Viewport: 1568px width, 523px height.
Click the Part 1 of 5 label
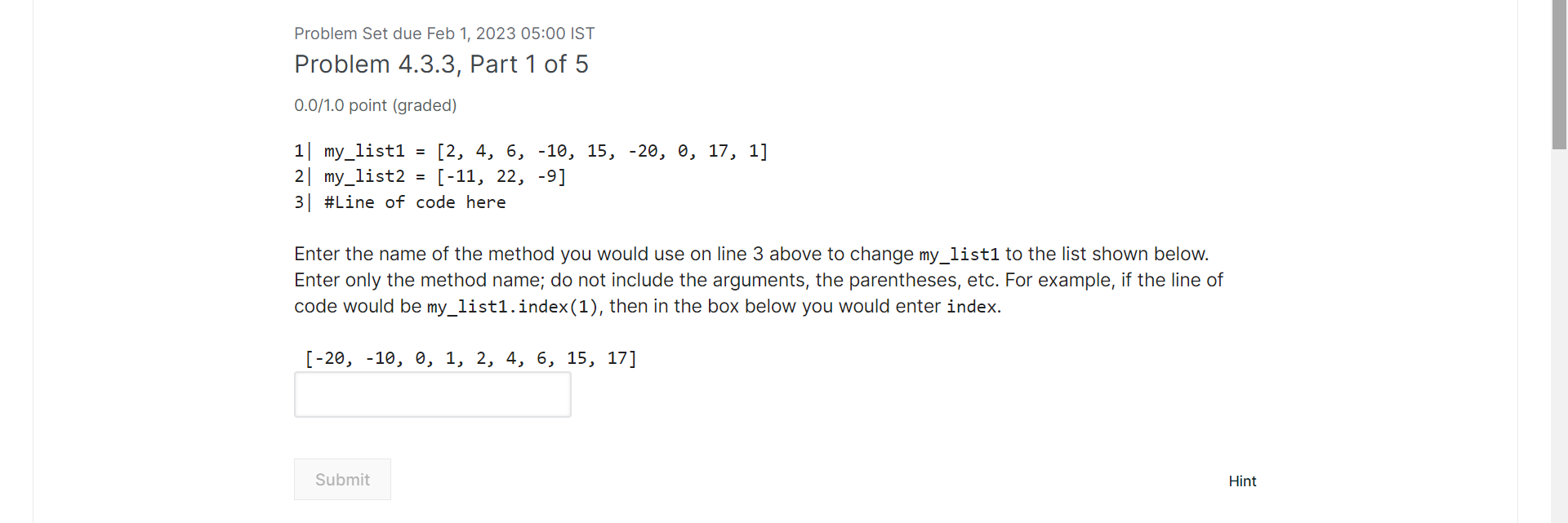(x=529, y=64)
